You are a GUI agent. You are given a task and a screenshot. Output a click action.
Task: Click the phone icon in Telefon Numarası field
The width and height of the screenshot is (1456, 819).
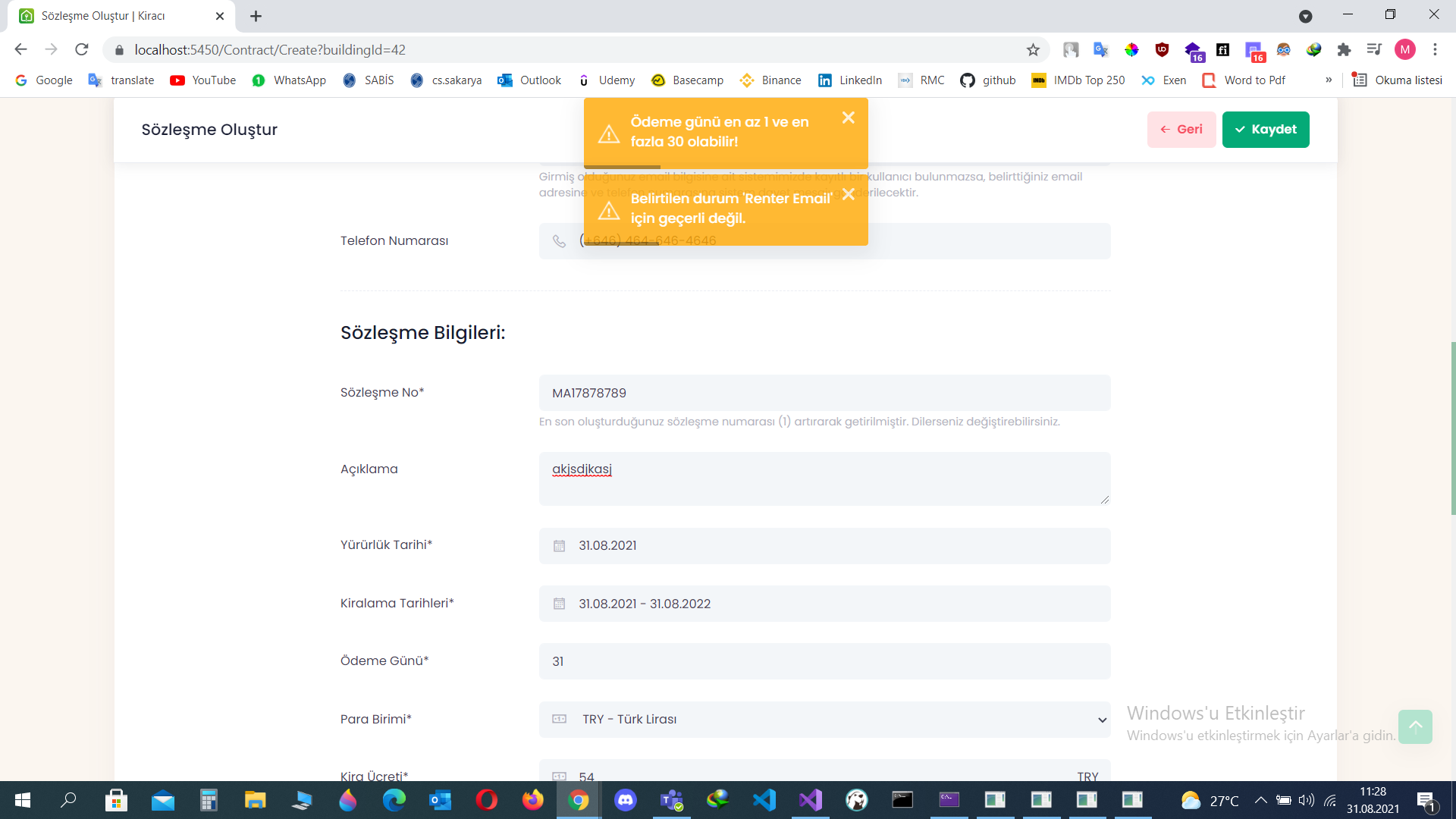tap(559, 241)
